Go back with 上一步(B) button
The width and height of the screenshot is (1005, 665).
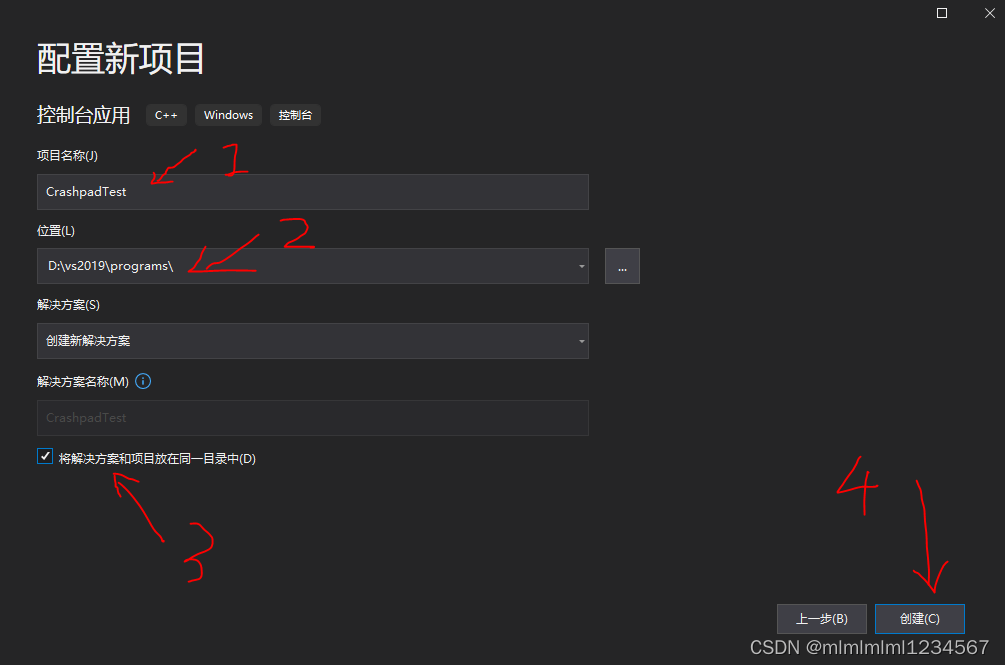pos(822,619)
